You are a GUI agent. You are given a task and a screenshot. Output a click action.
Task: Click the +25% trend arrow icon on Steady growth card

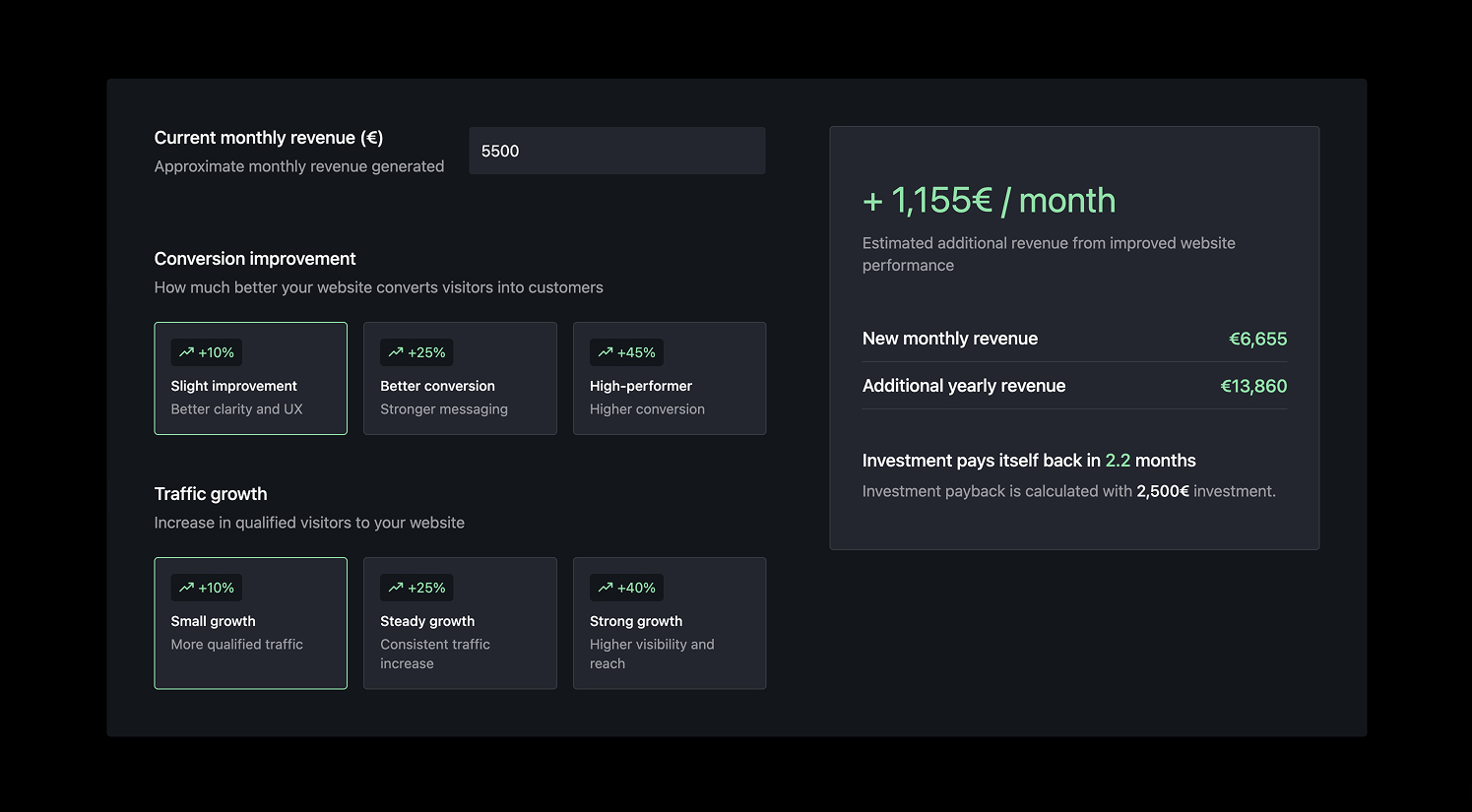click(x=397, y=587)
